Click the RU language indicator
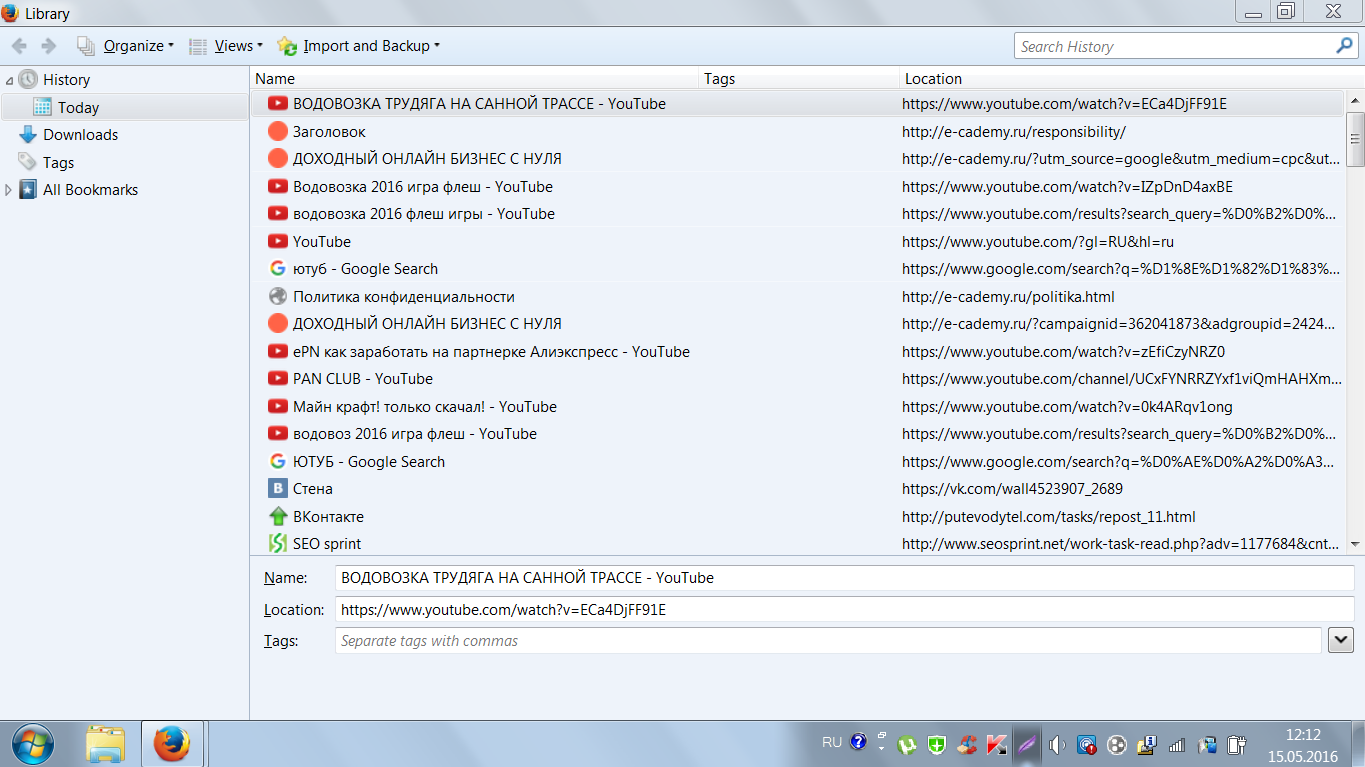Image resolution: width=1365 pixels, height=767 pixels. pyautogui.click(x=832, y=743)
